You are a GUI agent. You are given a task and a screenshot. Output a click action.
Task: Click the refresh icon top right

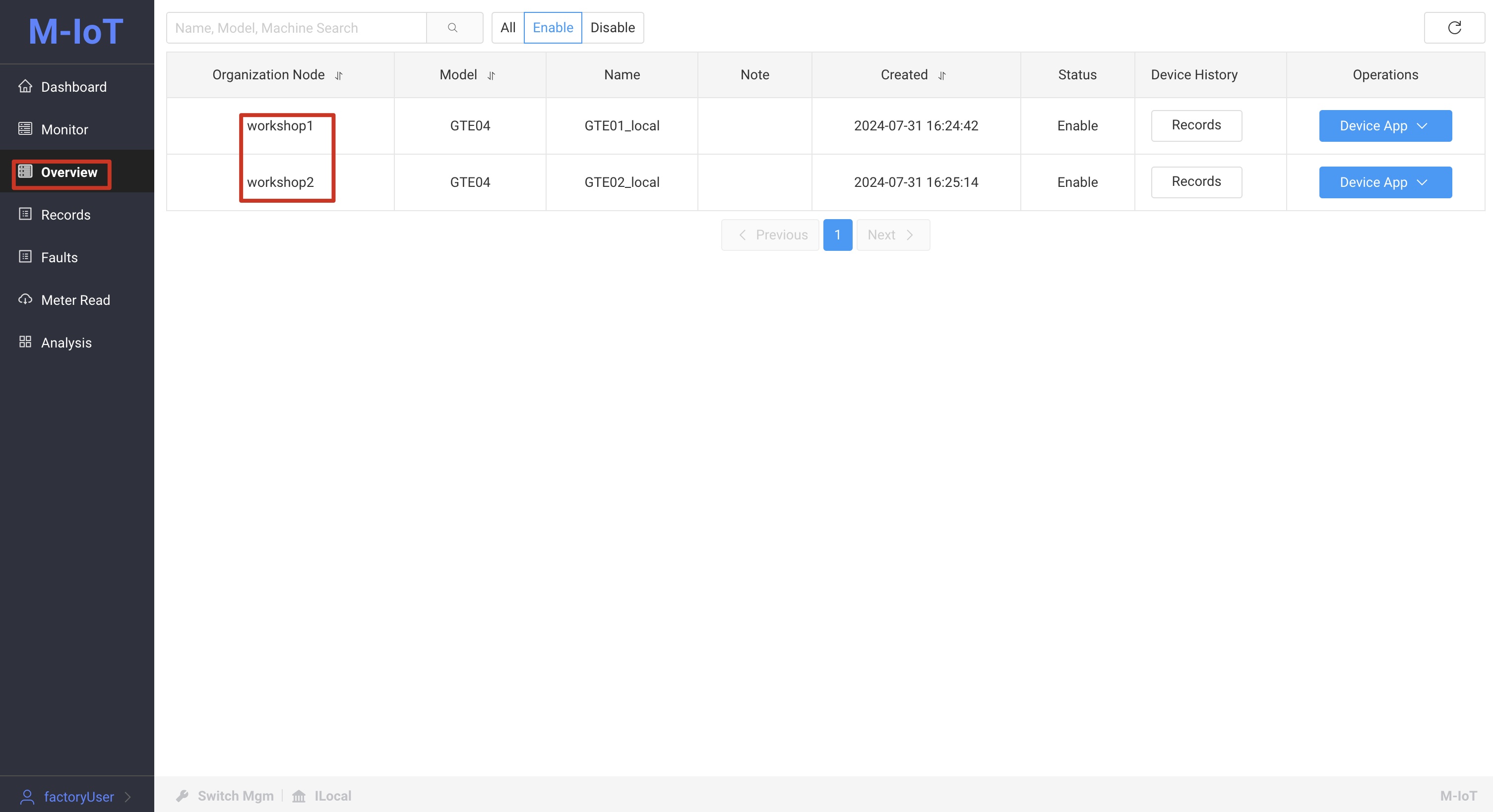[1455, 28]
